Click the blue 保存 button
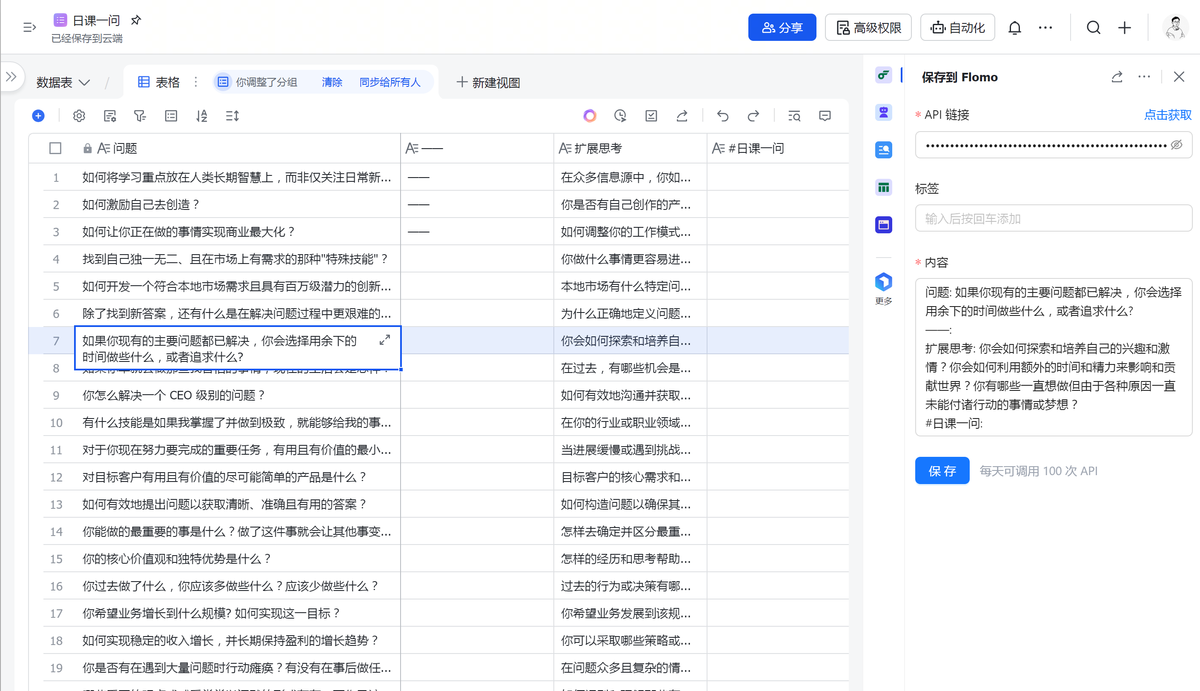The height and width of the screenshot is (691, 1200). [942, 470]
